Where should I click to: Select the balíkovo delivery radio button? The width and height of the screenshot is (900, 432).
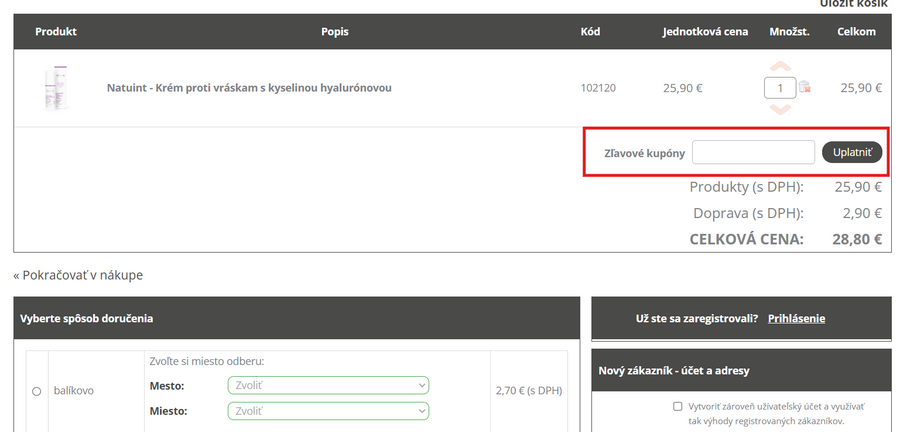coord(37,391)
